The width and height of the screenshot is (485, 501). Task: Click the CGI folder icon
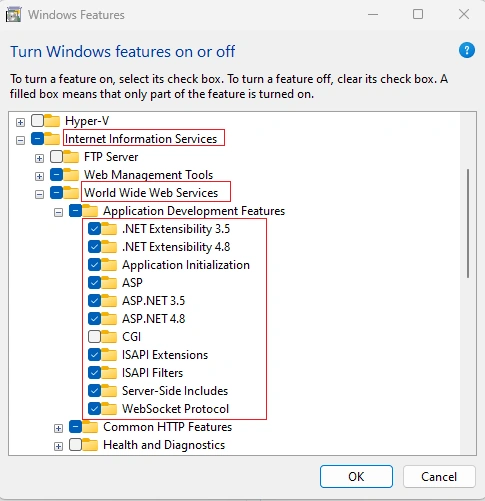[109, 336]
